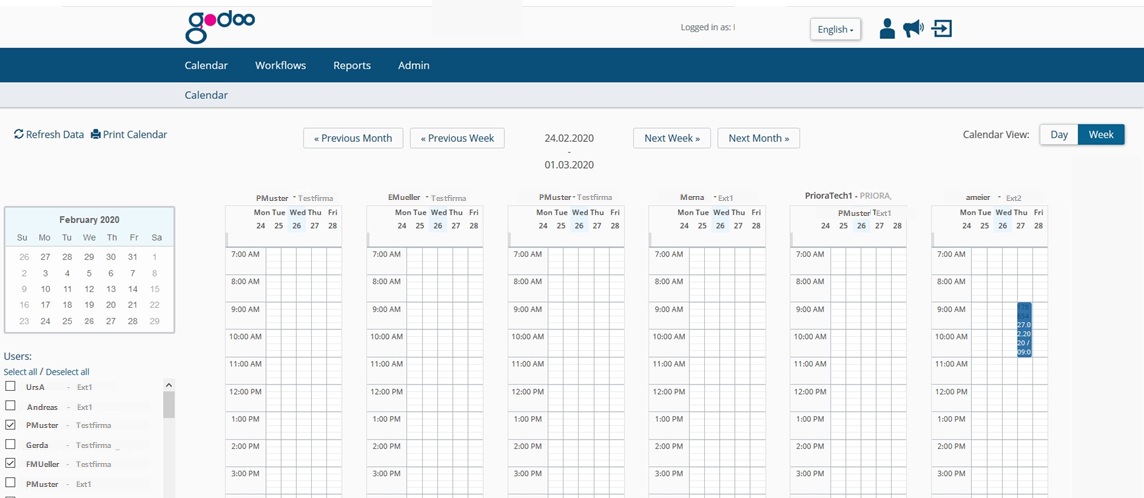Tick the Andreas user checkbox
Viewport: 1144px width, 498px height.
pyautogui.click(x=10, y=405)
